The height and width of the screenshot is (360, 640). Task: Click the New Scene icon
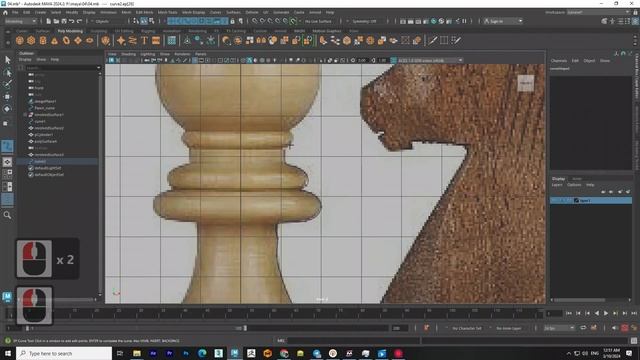[49, 21]
